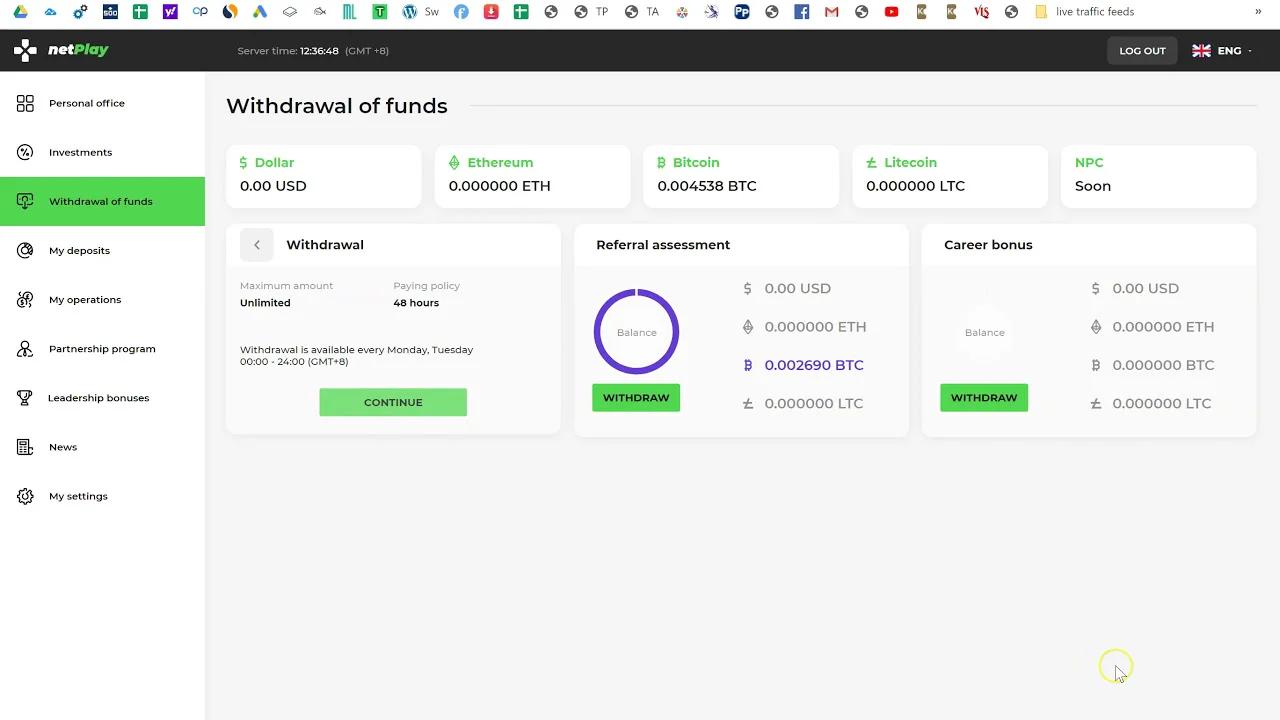Open the My settings gear icon
The width and height of the screenshot is (1280, 720).
click(25, 495)
